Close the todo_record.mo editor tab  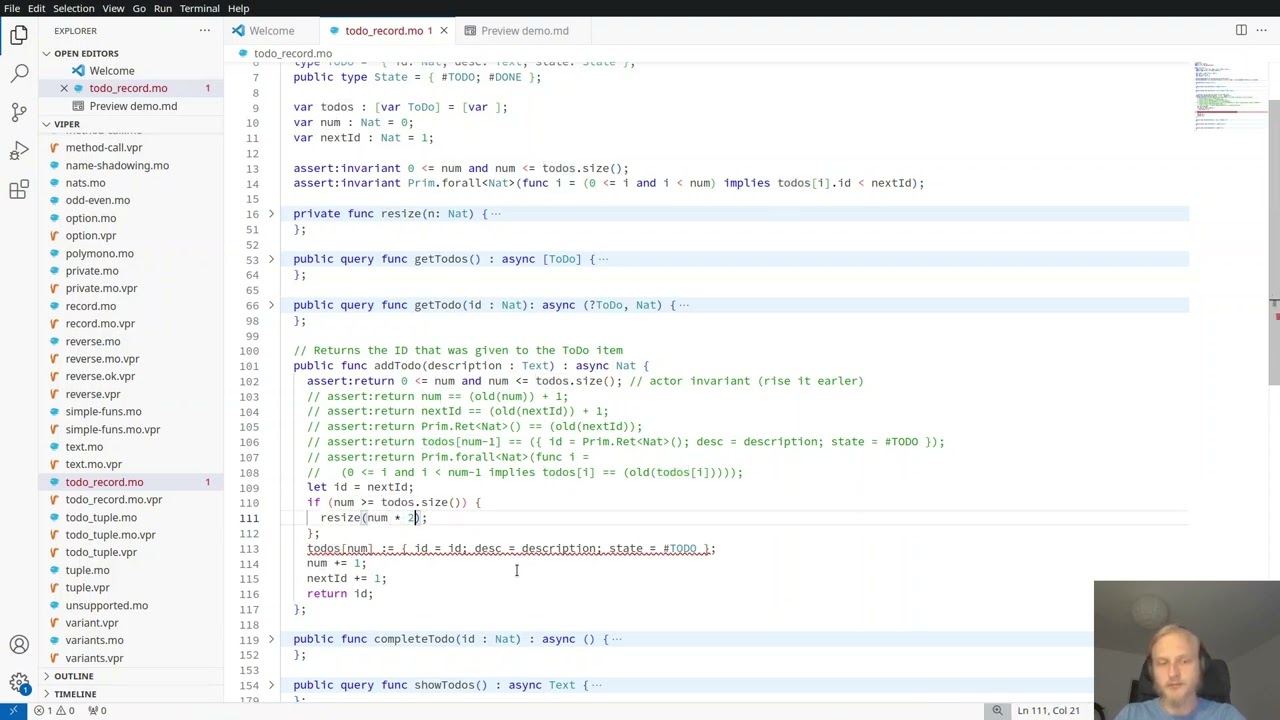click(x=444, y=31)
